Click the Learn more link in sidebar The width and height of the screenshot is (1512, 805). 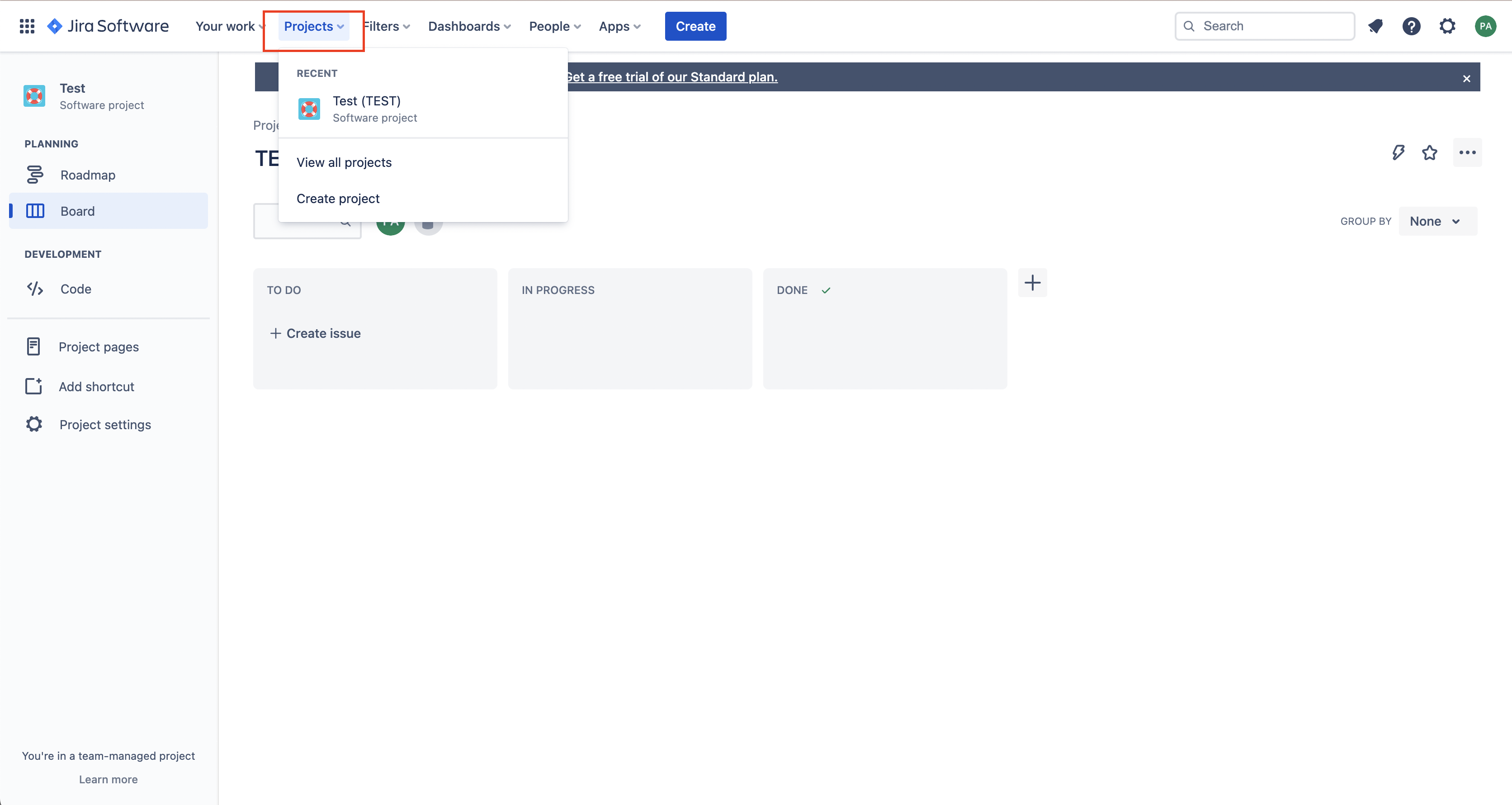point(109,779)
